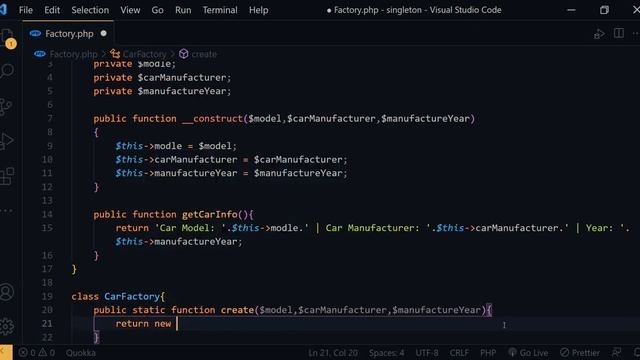Click '$this->modle = $model;' on line 9
This screenshot has height=360, width=640.
[176, 146]
